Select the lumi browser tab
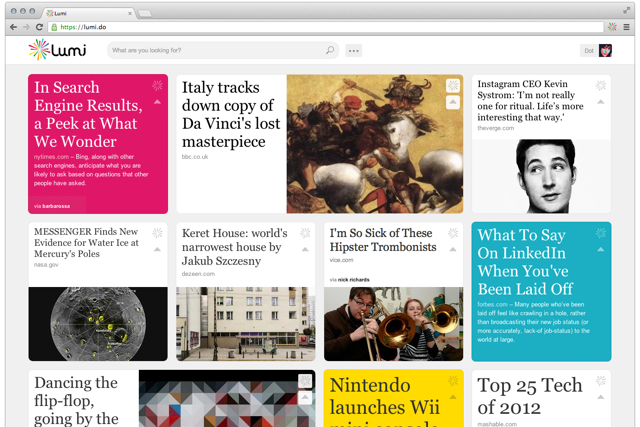 pyautogui.click(x=88, y=12)
